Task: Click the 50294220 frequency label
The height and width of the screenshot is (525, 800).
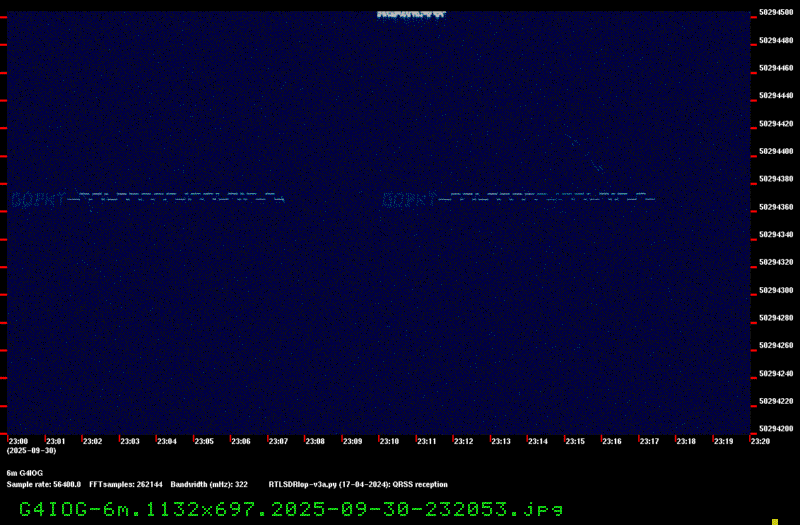Action: pos(776,401)
